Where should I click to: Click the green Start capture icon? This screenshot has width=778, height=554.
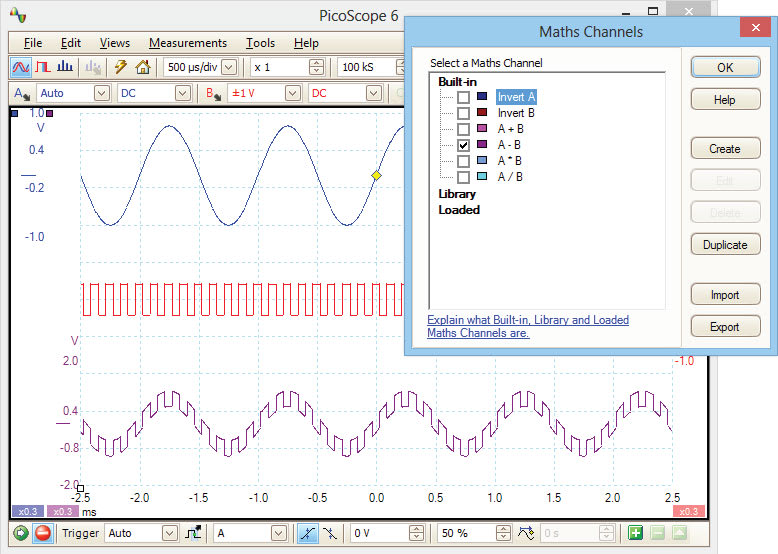[21, 533]
